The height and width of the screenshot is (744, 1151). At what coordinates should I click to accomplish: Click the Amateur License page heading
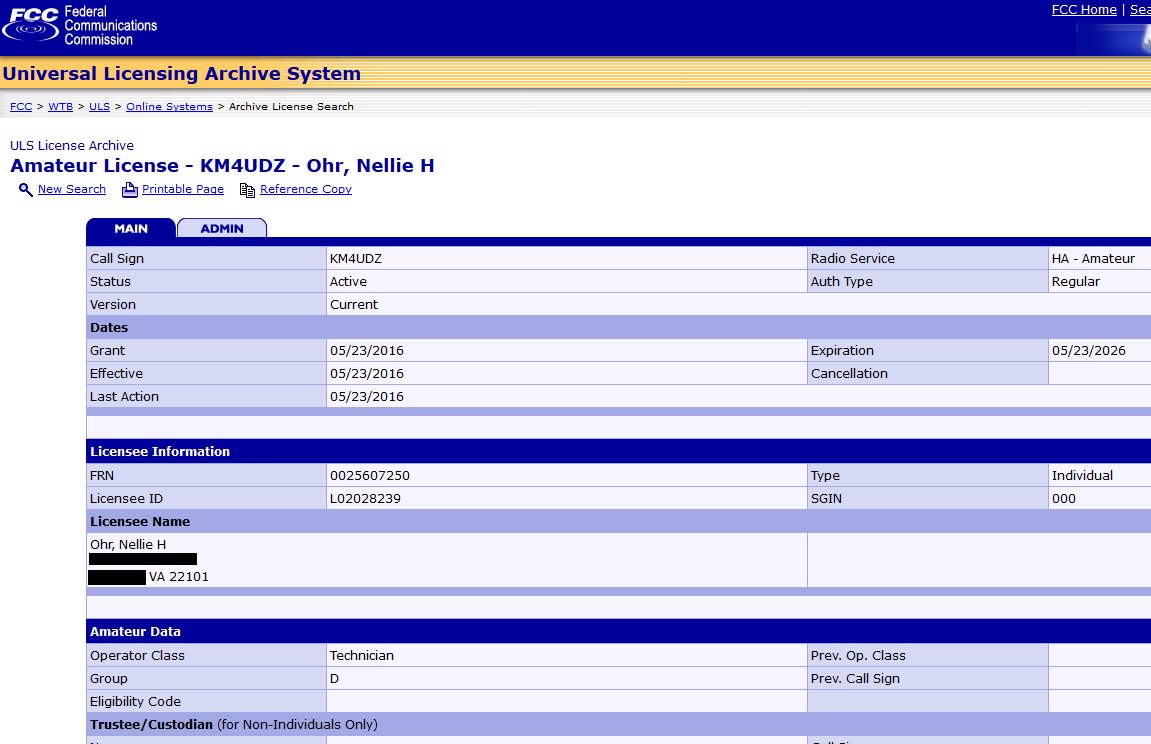click(222, 166)
